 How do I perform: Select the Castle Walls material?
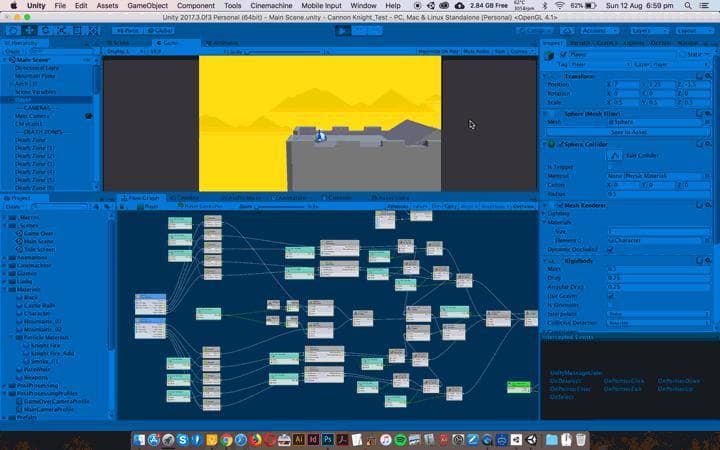(39, 305)
